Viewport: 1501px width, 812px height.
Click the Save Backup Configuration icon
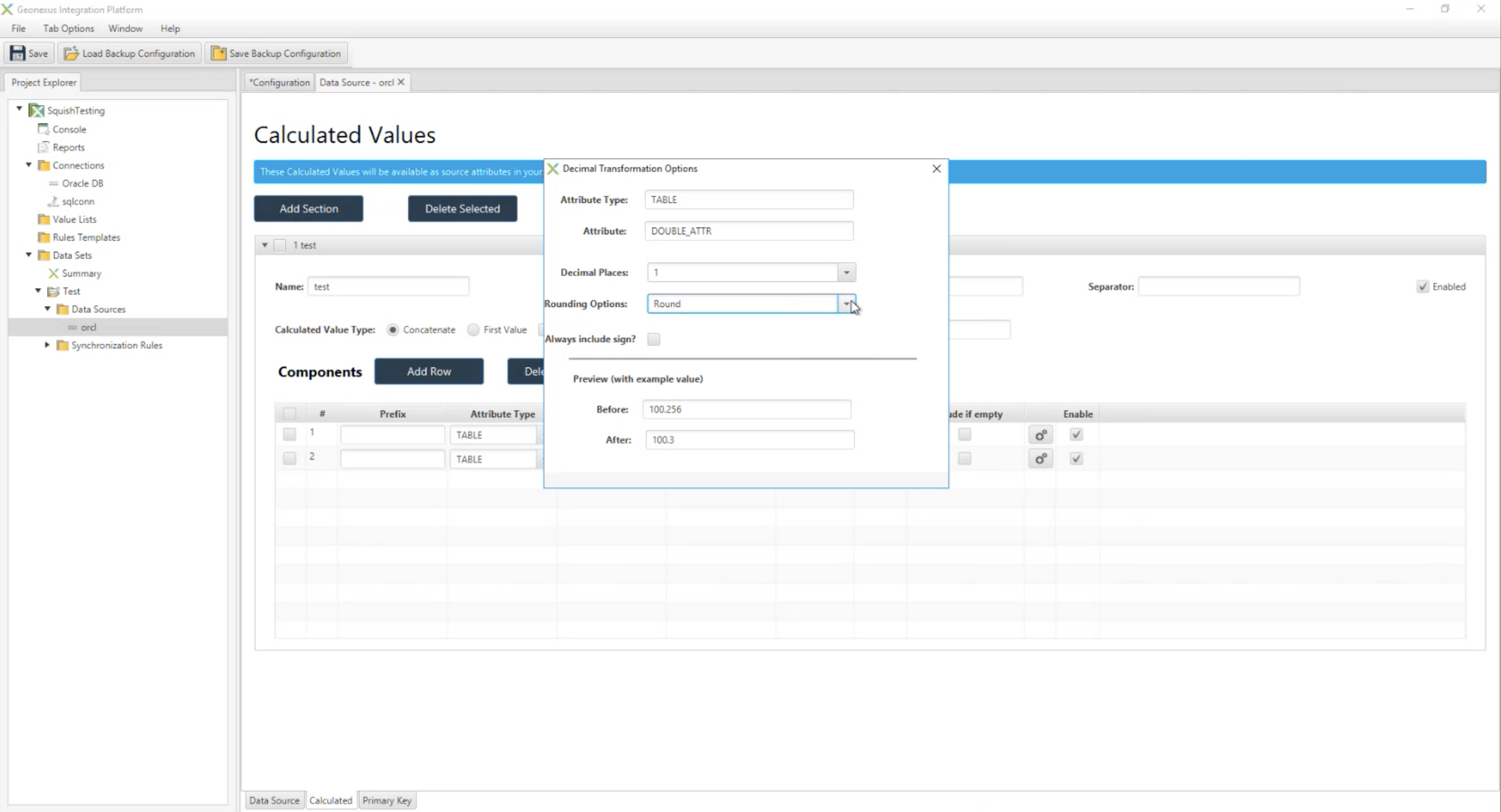tap(218, 53)
